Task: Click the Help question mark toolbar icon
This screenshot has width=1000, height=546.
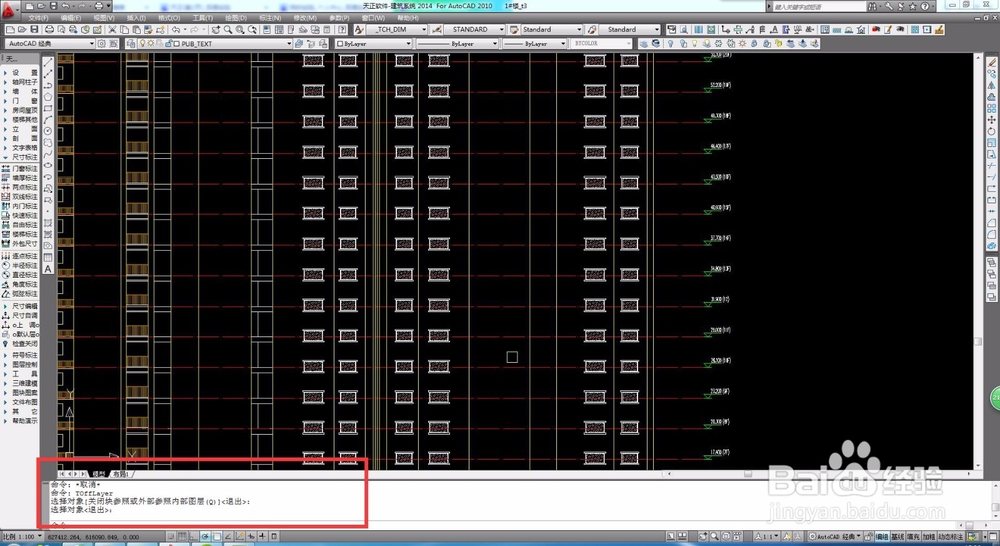Action: [x=342, y=29]
